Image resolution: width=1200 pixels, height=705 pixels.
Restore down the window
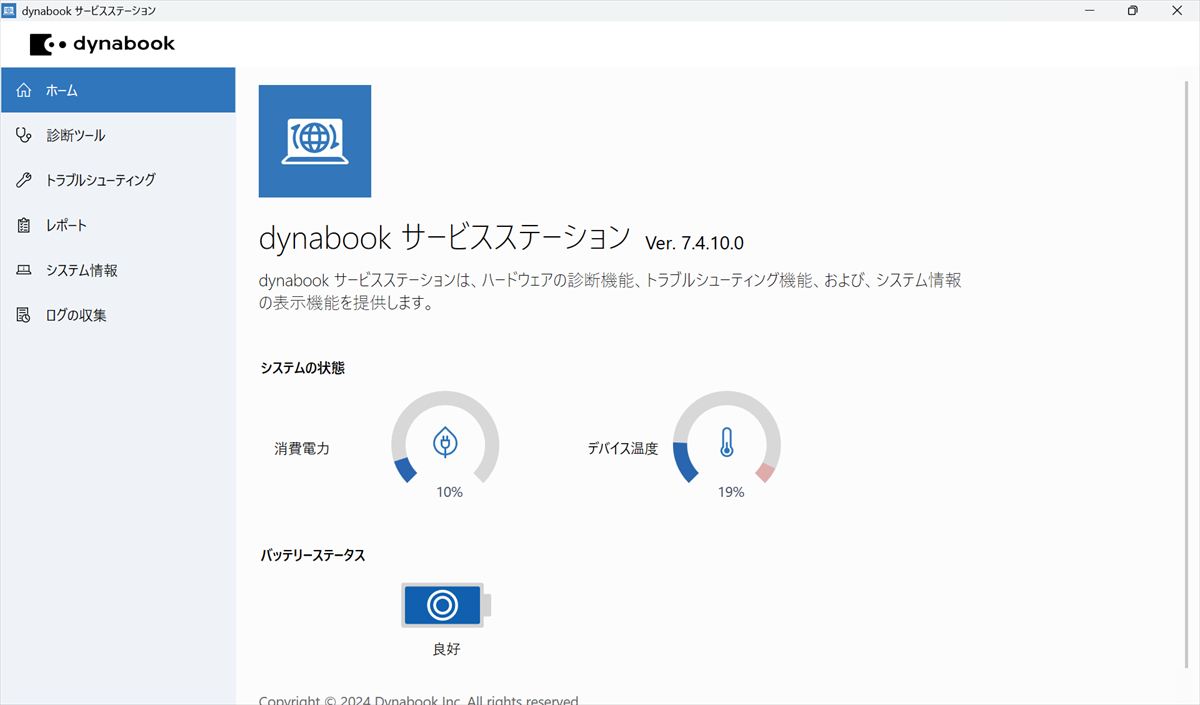(x=1132, y=10)
